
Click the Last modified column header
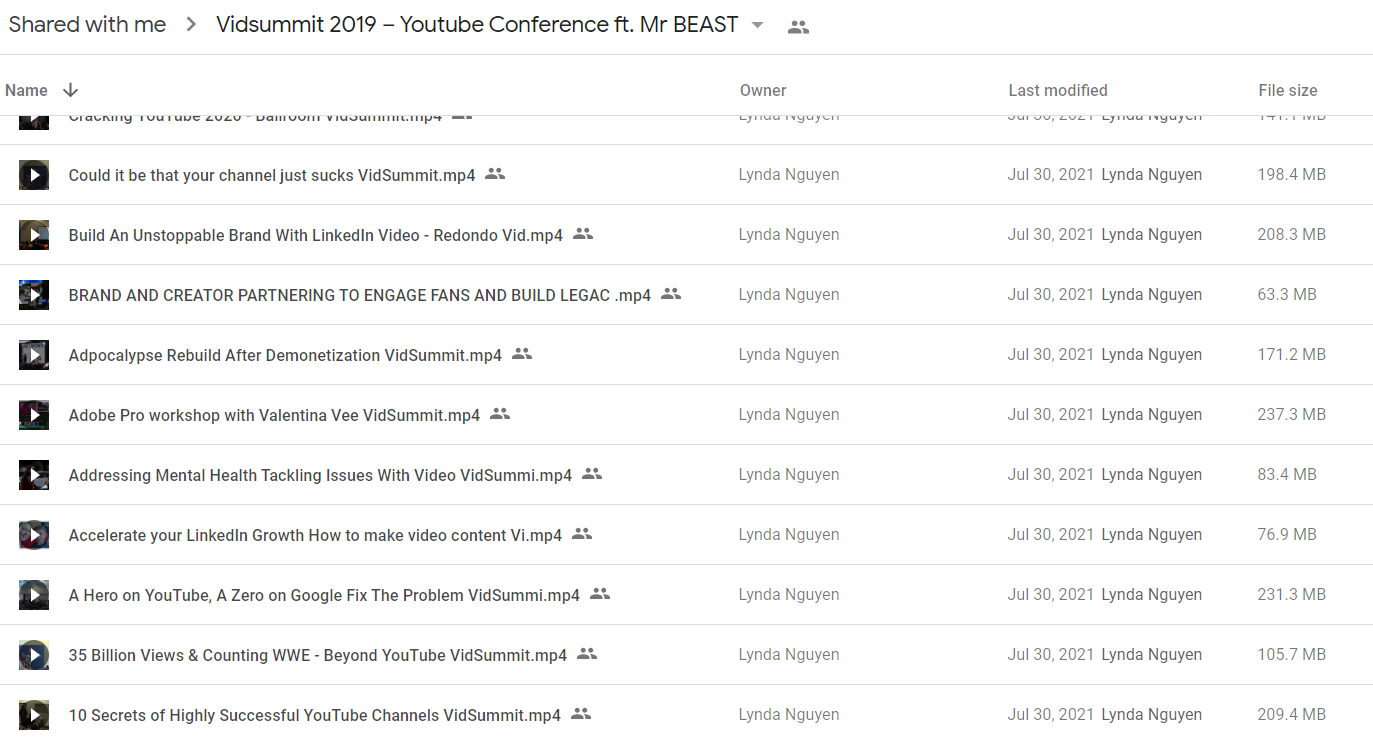click(x=1058, y=90)
